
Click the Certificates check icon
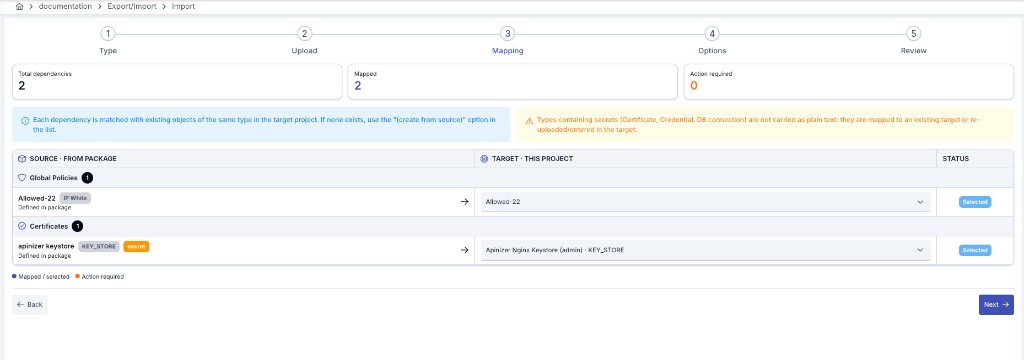click(x=22, y=226)
